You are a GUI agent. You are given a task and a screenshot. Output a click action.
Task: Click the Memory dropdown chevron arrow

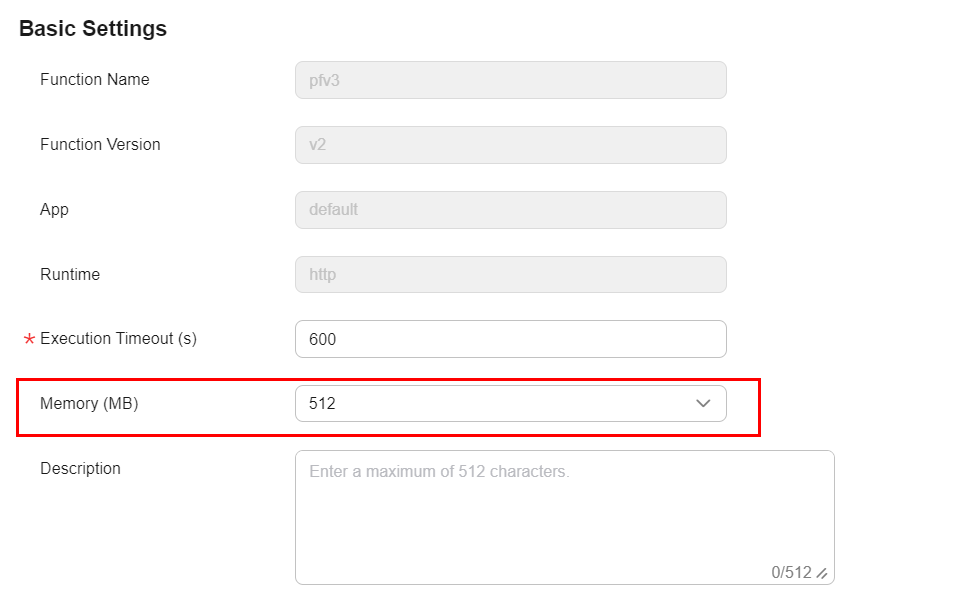[x=703, y=404]
